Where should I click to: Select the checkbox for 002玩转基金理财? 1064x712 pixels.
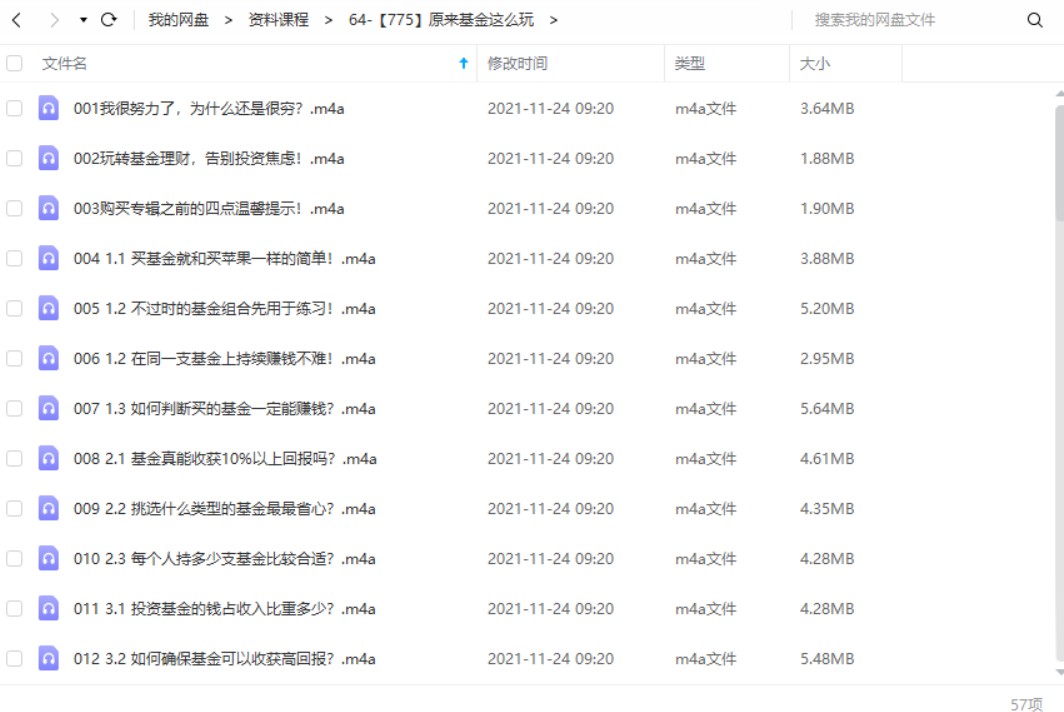[x=14, y=158]
